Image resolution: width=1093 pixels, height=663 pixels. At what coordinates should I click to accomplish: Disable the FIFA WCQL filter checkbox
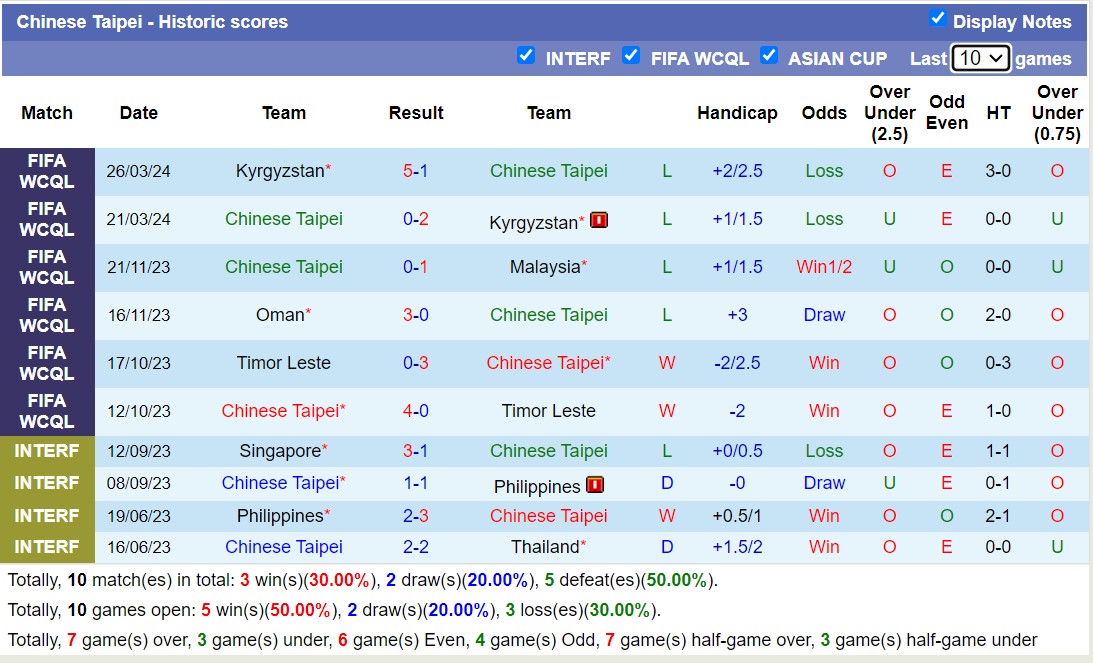click(x=632, y=57)
